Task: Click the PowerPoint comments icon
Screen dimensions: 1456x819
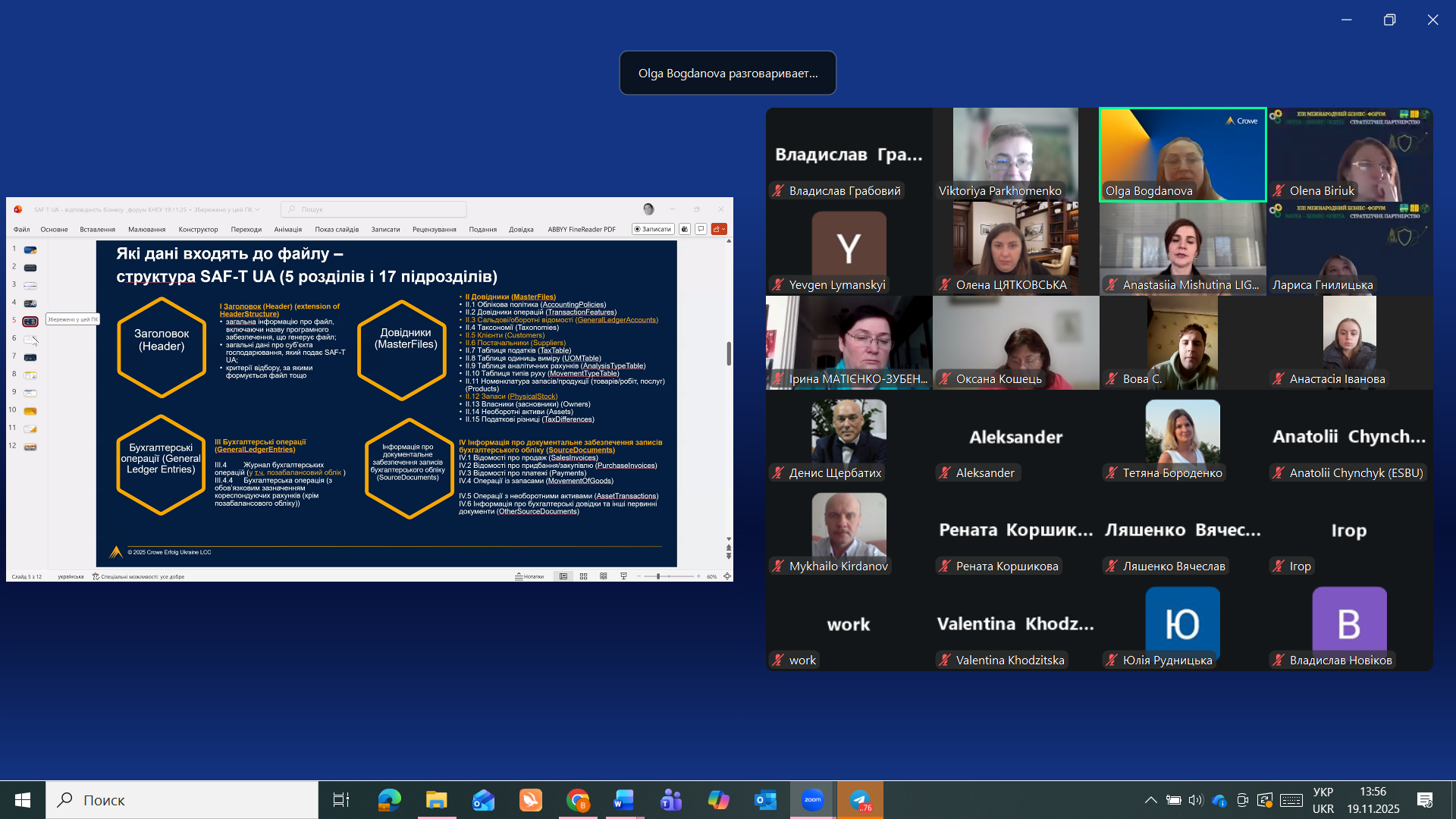Action: coord(701,229)
